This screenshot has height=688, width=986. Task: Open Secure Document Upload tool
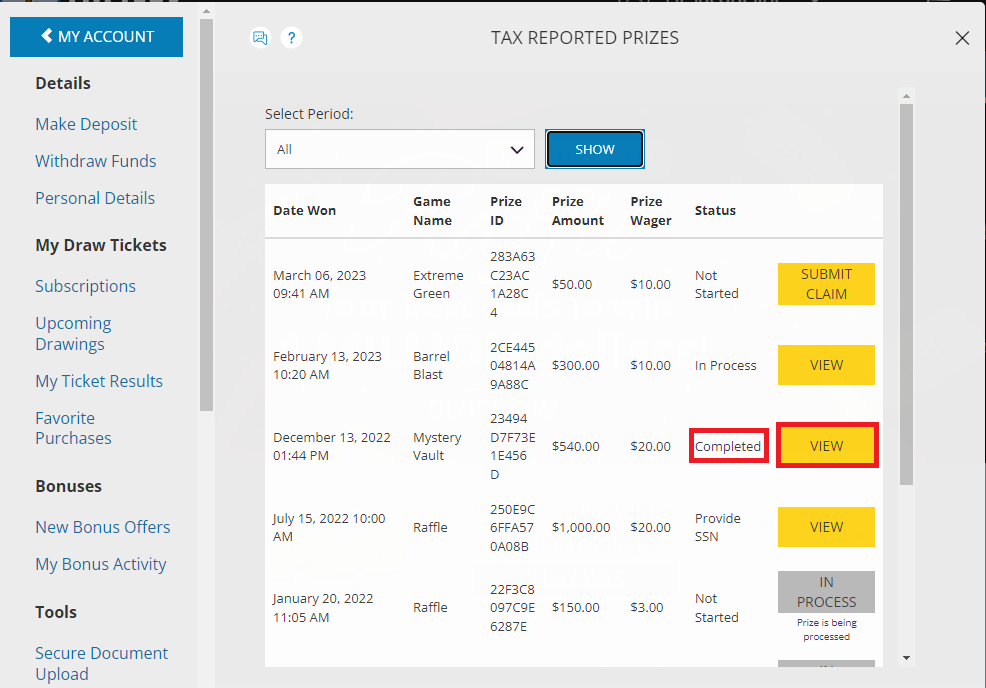click(101, 663)
